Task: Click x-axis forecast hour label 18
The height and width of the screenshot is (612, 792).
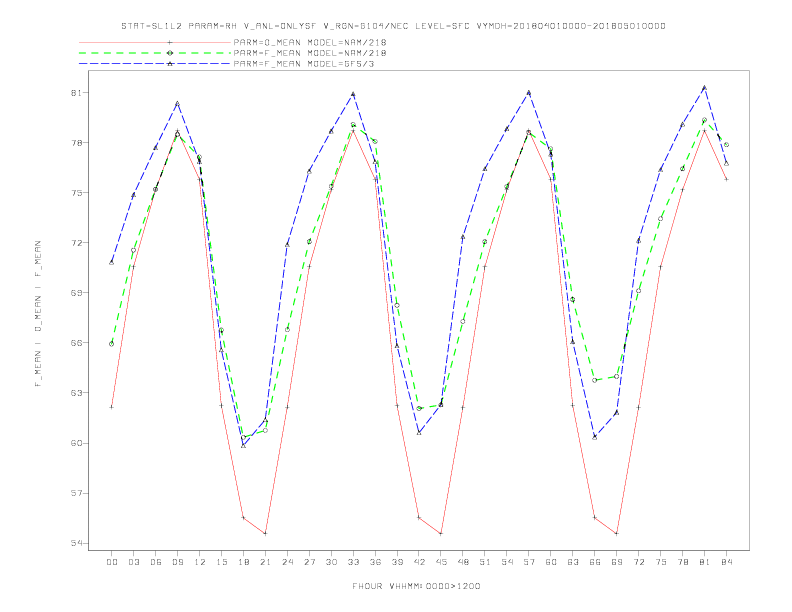Action: click(x=243, y=562)
